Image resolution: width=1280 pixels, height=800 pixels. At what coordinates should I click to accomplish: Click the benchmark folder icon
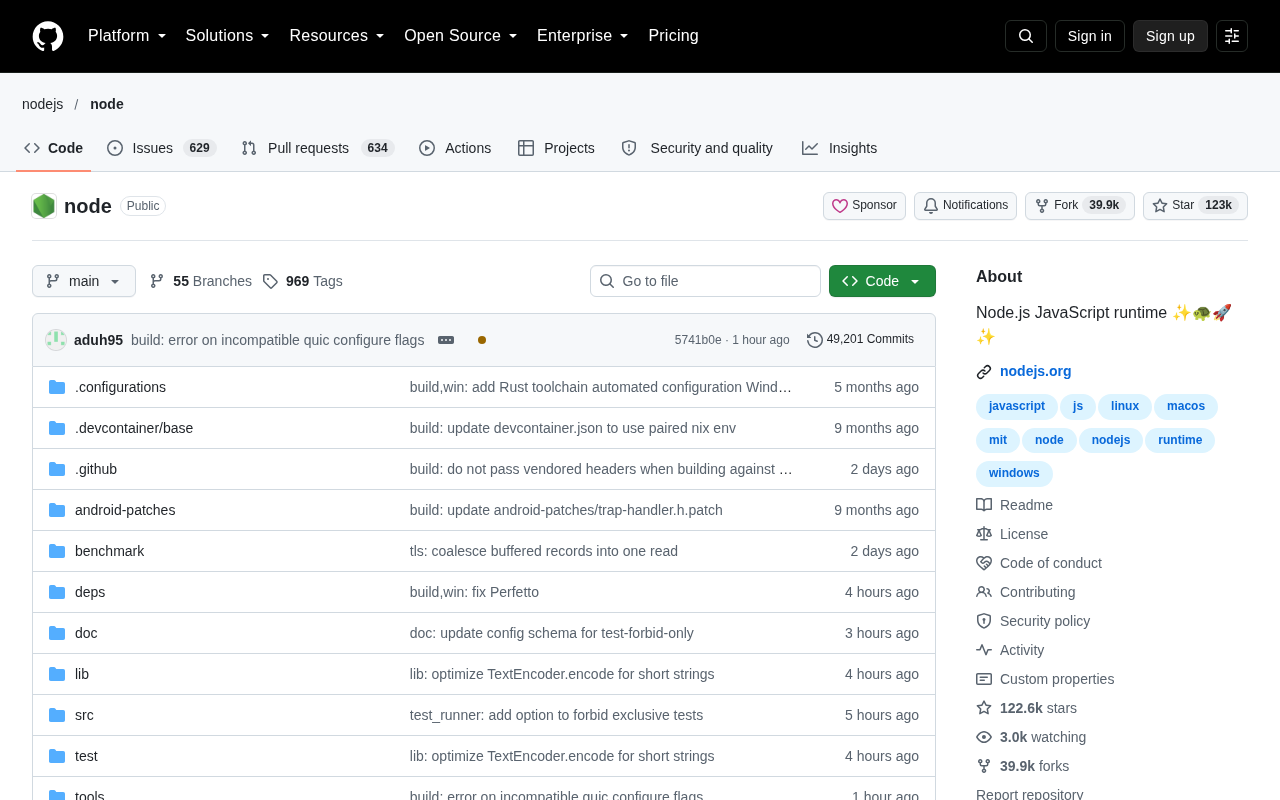[57, 551]
